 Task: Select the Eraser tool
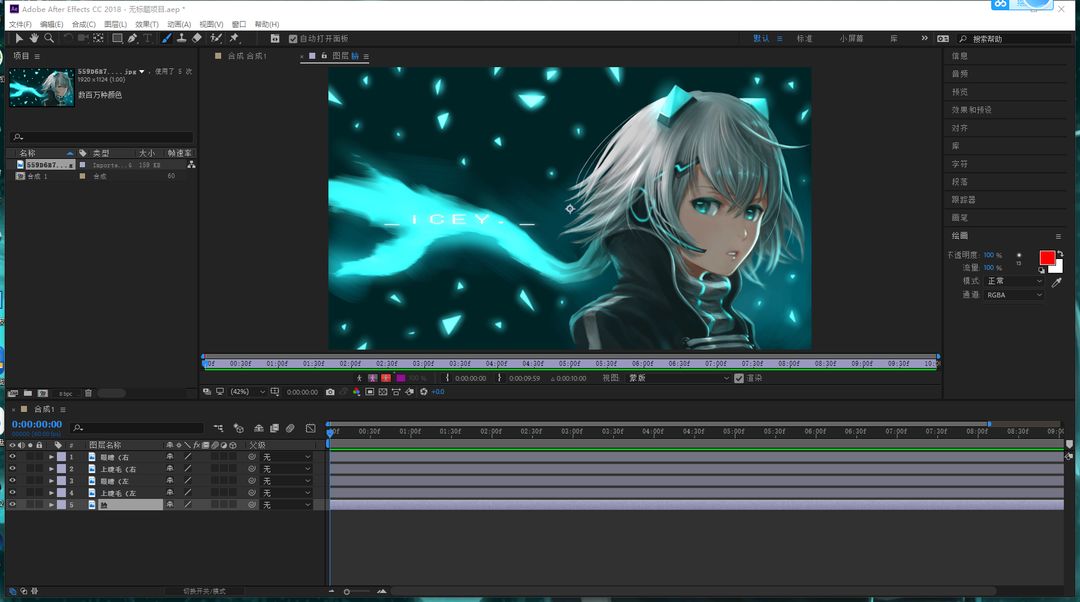point(197,39)
